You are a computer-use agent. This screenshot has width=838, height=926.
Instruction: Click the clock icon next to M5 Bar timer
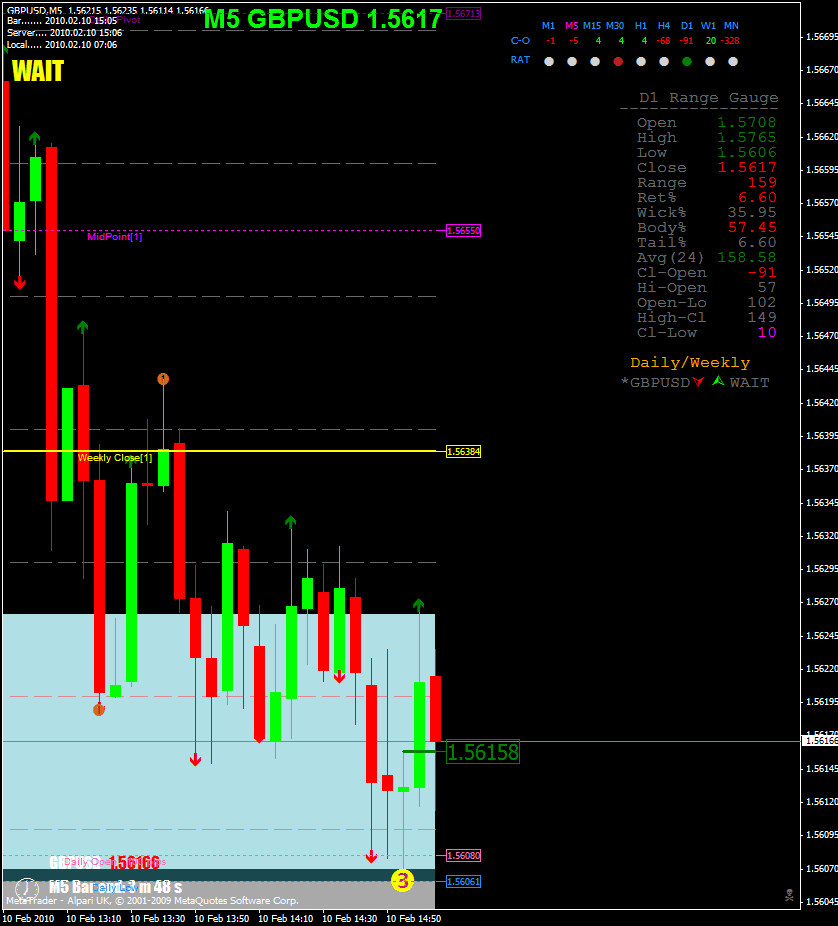(27, 888)
